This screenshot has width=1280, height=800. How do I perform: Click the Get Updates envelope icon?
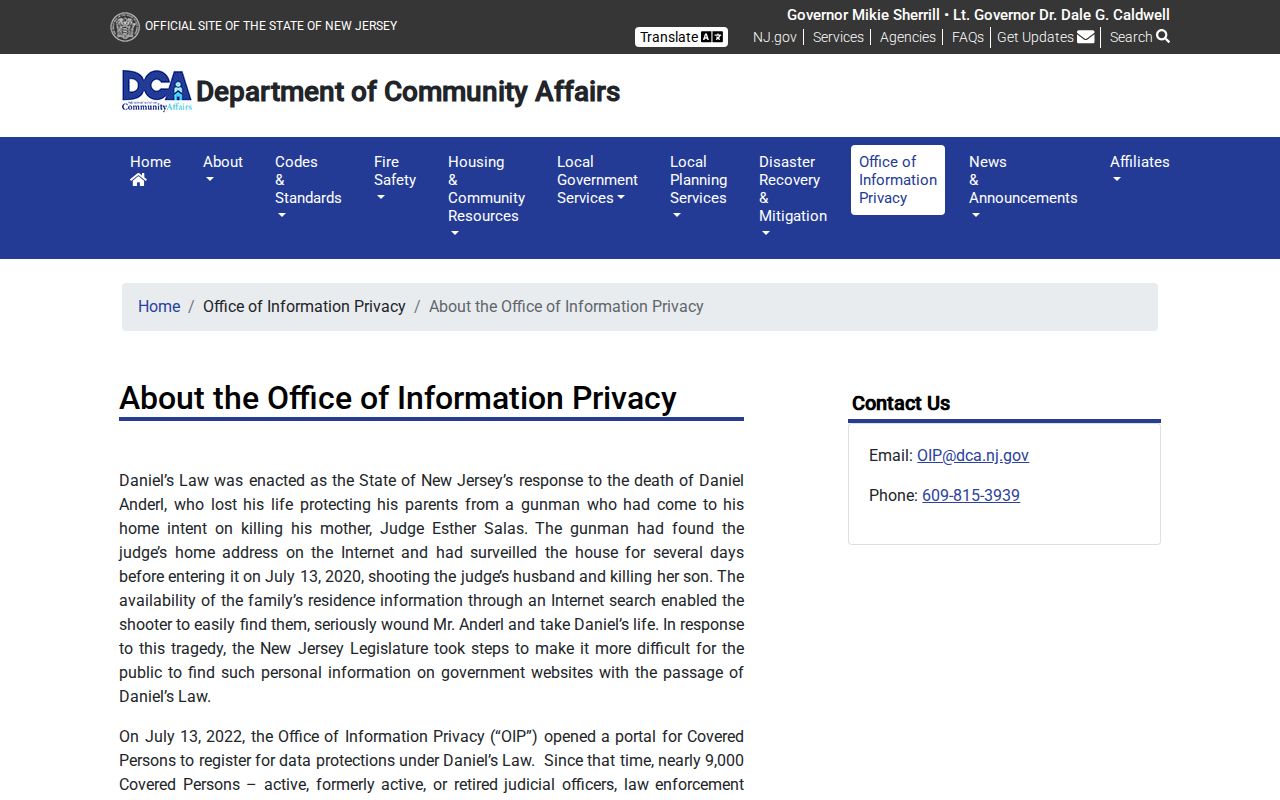pos(1086,37)
